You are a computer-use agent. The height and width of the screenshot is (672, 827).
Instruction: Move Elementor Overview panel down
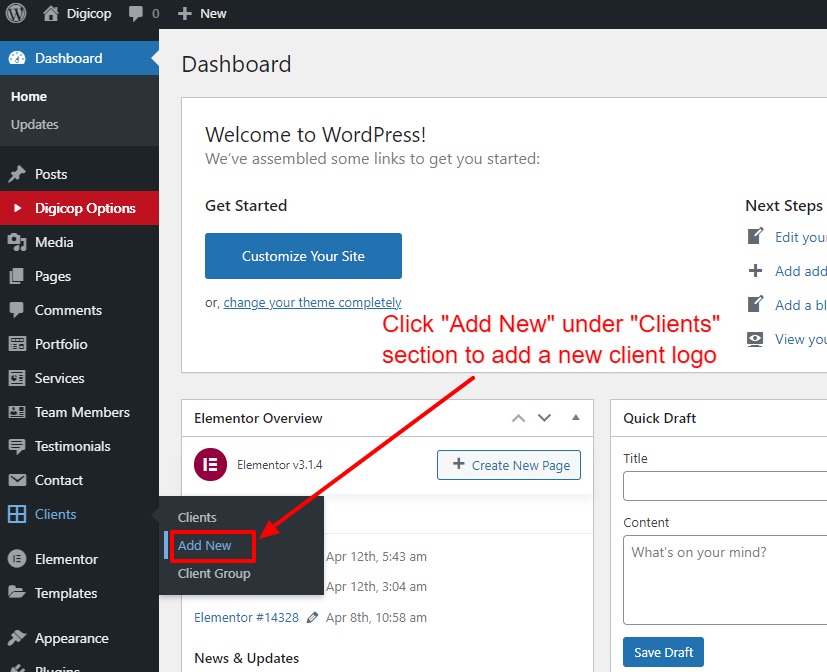[544, 418]
